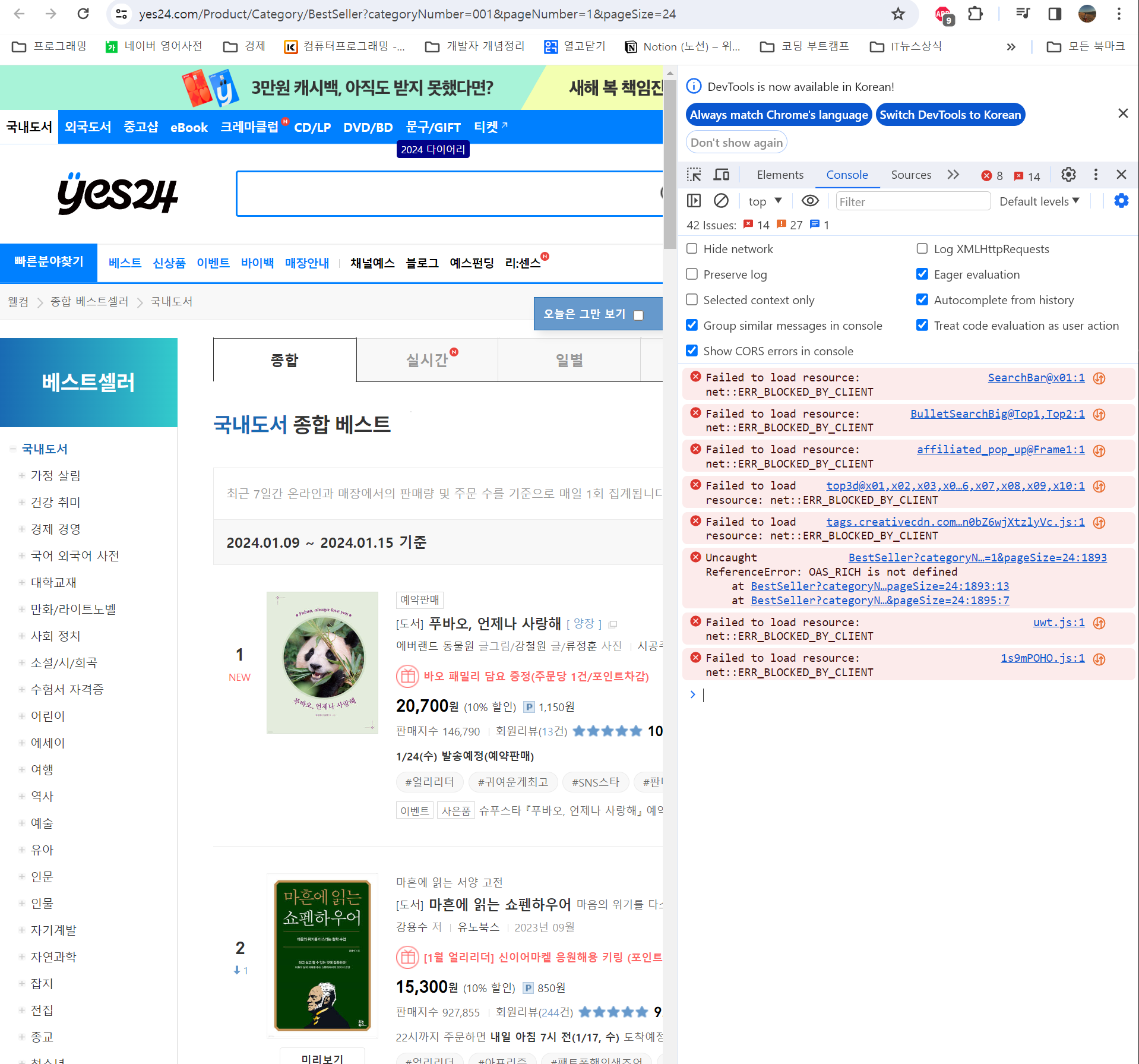Viewport: 1139px width, 1064px height.
Task: Click the 빠른분야찾기 button
Action: click(x=49, y=262)
